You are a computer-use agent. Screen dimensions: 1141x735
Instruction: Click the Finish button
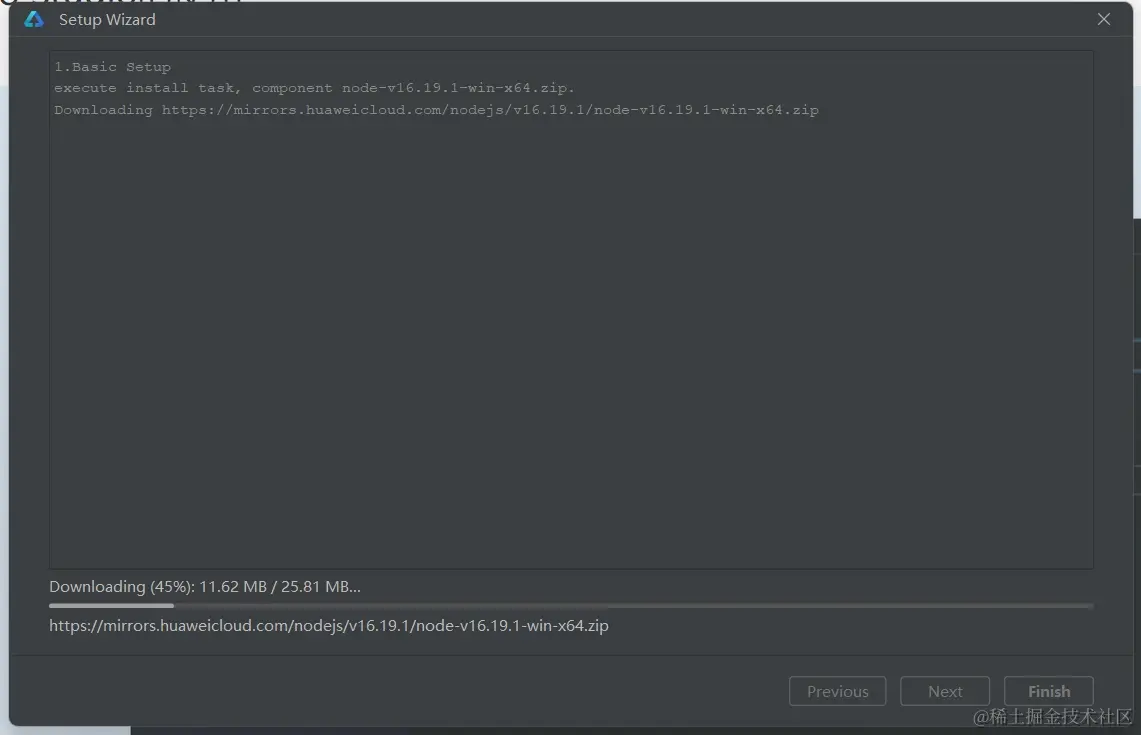coord(1049,691)
